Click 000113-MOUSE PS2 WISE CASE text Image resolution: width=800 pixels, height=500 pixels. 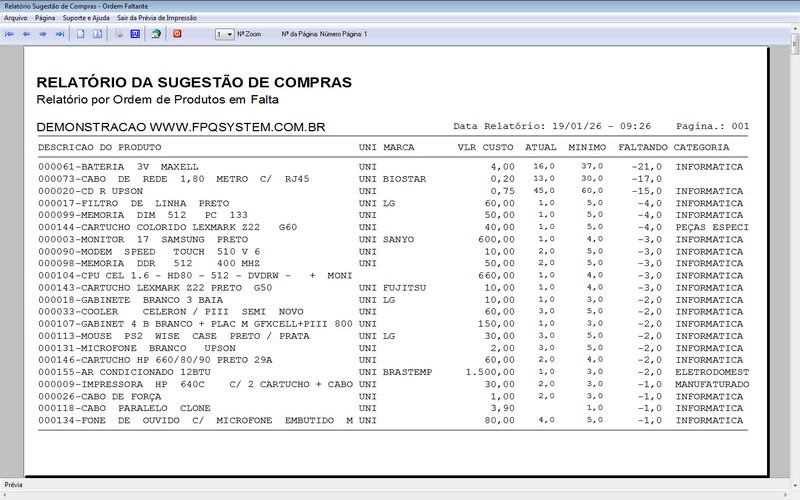pyautogui.click(x=173, y=336)
